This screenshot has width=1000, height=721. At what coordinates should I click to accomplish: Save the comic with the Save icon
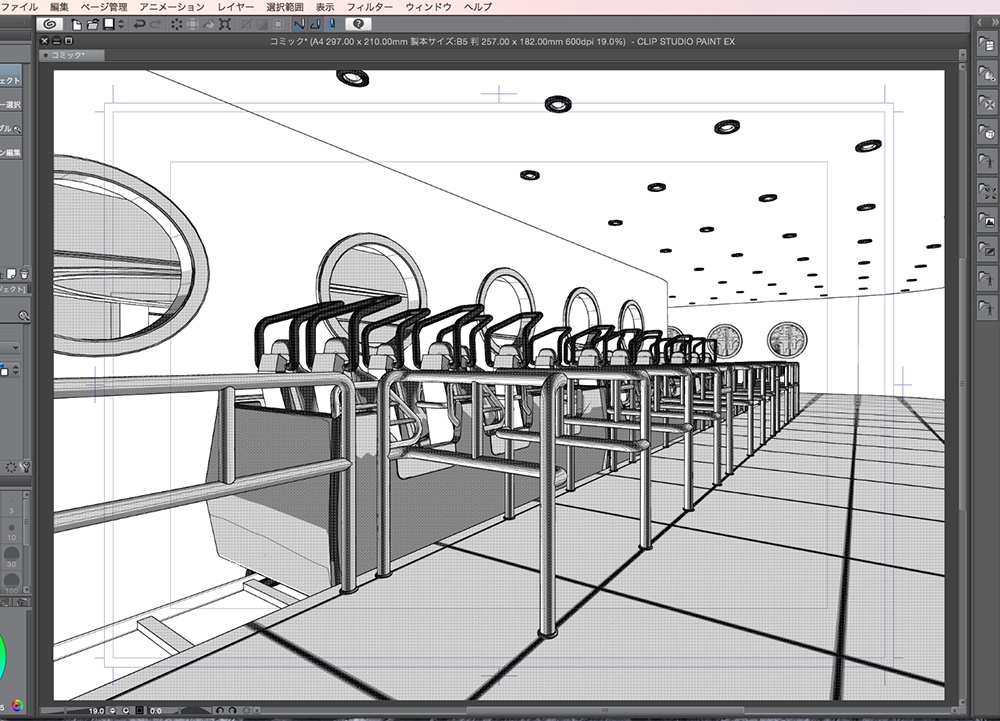109,24
